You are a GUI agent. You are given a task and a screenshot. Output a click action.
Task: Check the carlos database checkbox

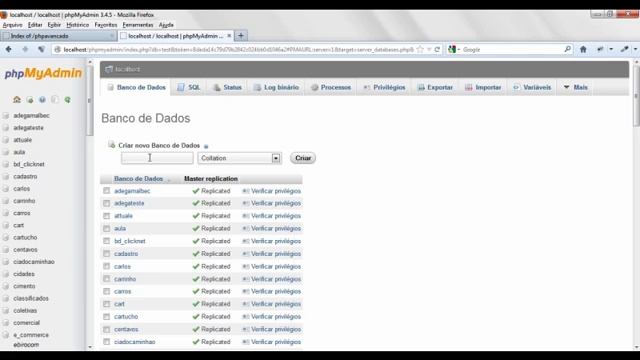(x=107, y=266)
